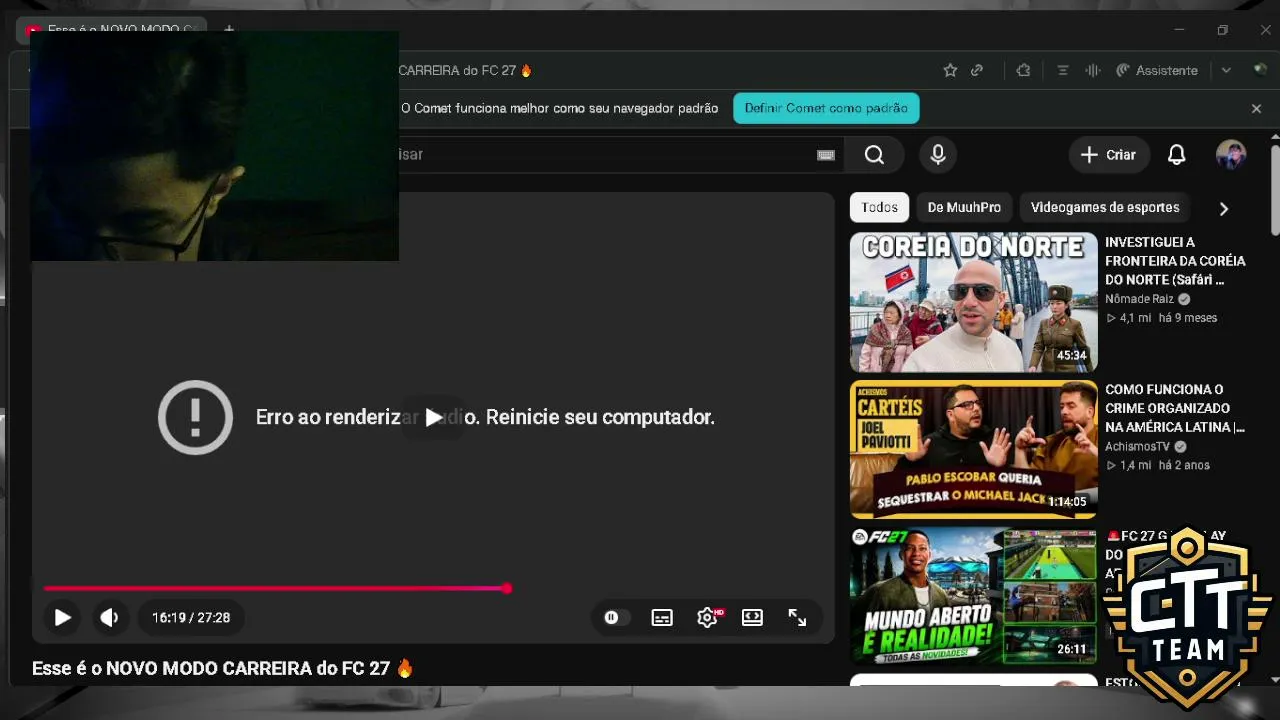Click the YouTube search magnifier button

point(874,155)
